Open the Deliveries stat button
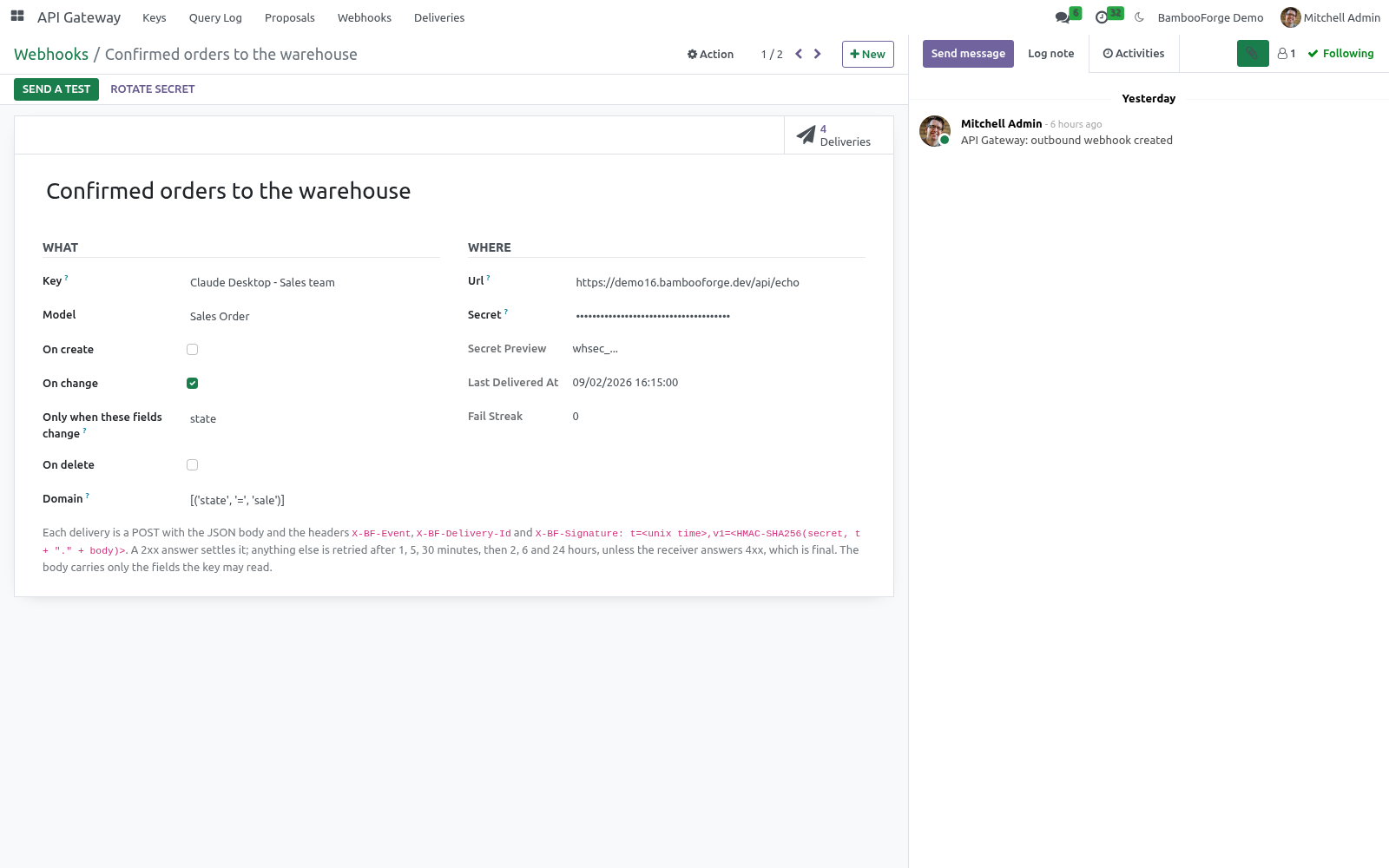This screenshot has width=1389, height=868. 839,135
